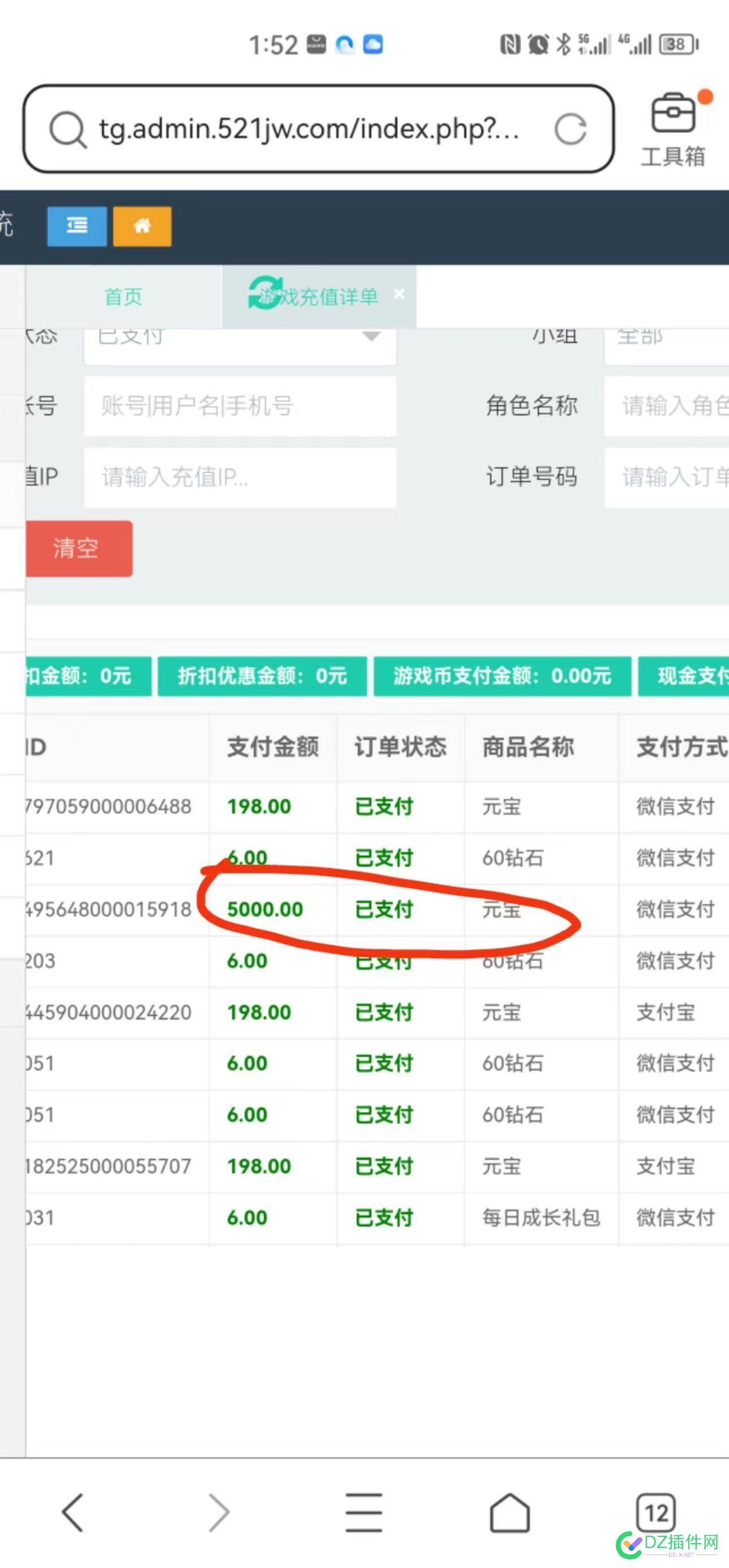The height and width of the screenshot is (1568, 729).
Task: Close the 游戏充值详单 tab
Action: pyautogui.click(x=400, y=294)
